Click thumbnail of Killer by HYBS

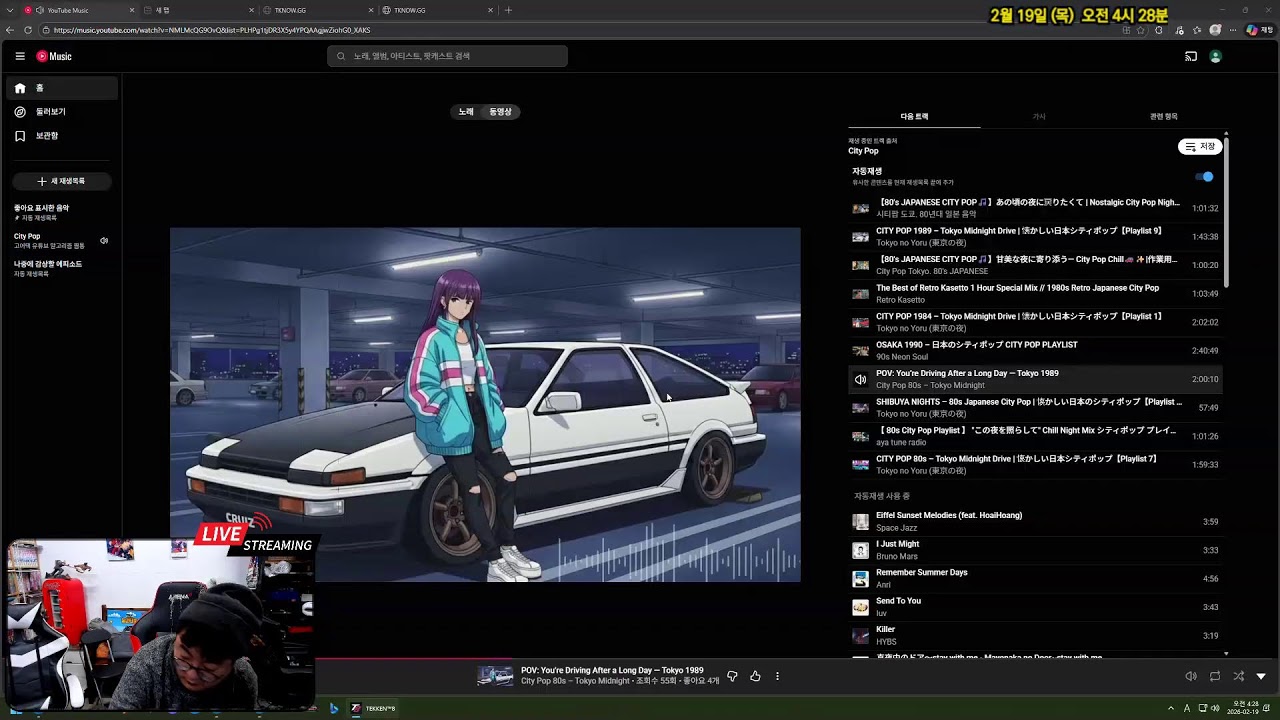[860, 636]
